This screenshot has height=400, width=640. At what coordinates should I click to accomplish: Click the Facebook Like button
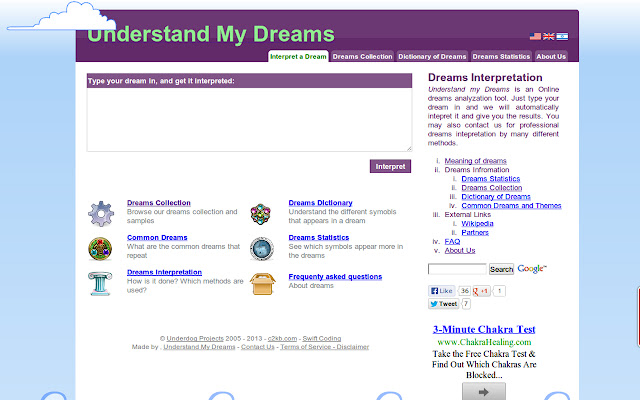442,291
